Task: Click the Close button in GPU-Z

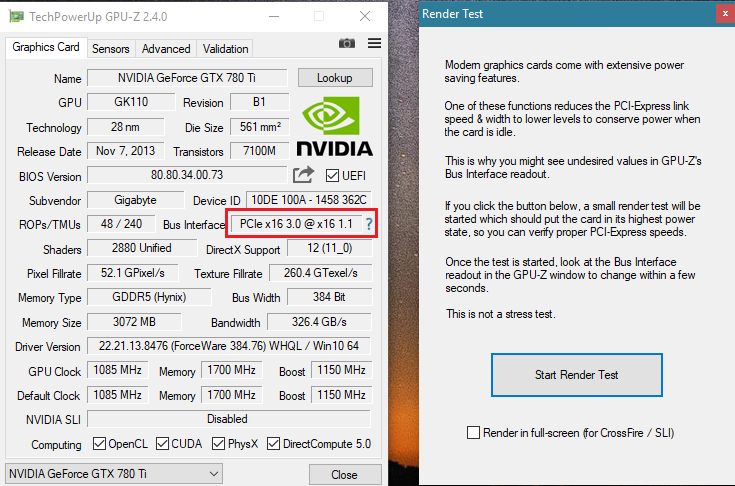Action: tap(345, 475)
